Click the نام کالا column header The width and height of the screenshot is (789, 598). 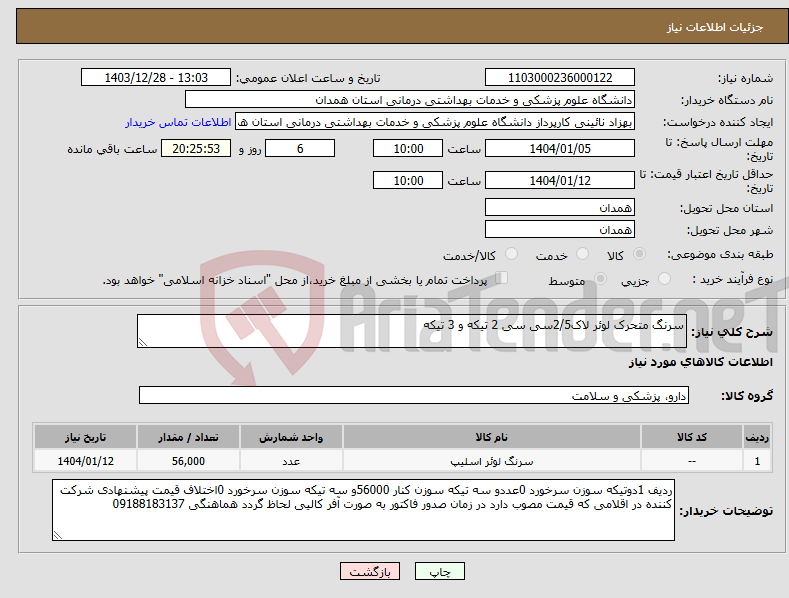(492, 437)
